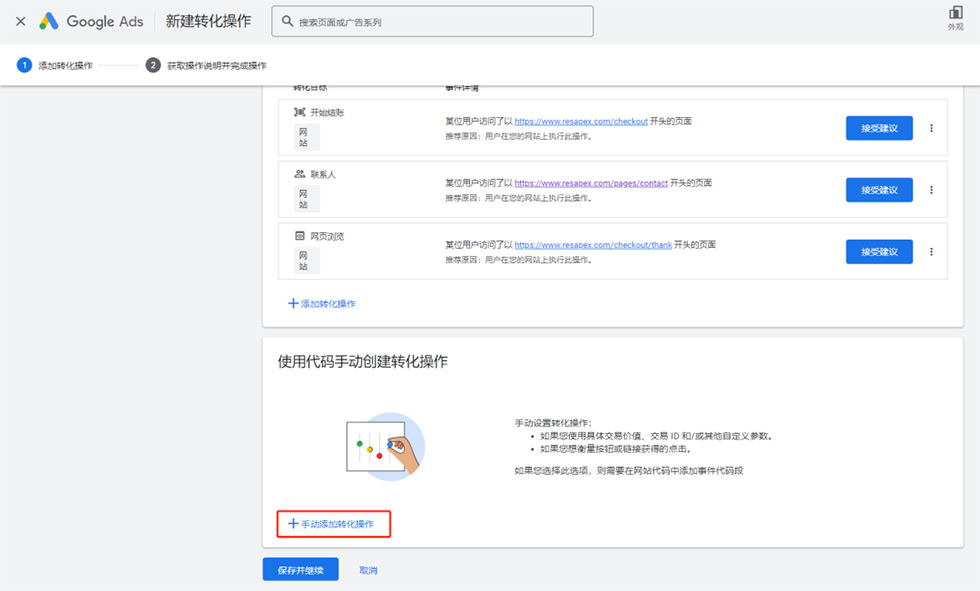
Task: Click the search magnifier icon
Action: click(286, 22)
